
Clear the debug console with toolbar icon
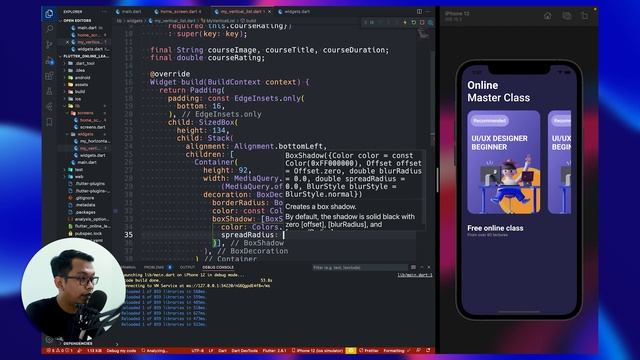[x=413, y=267]
